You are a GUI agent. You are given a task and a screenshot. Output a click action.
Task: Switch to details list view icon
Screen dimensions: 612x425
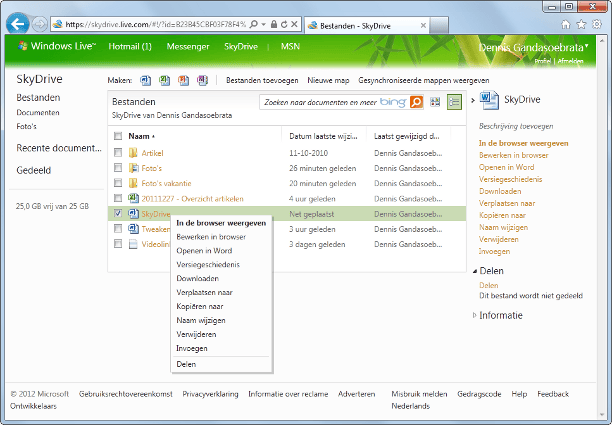[454, 102]
